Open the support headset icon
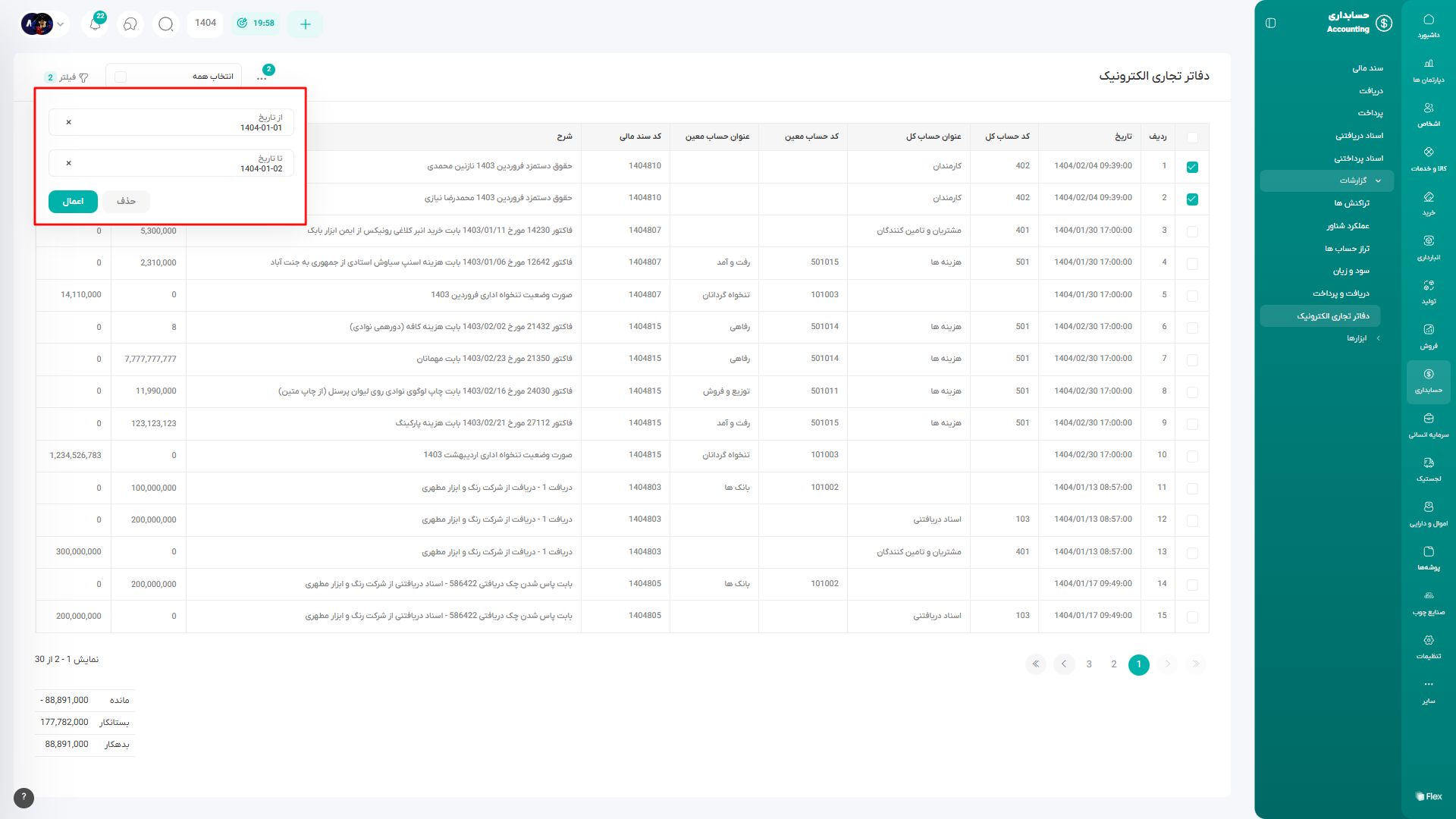The width and height of the screenshot is (1456, 819). (130, 24)
